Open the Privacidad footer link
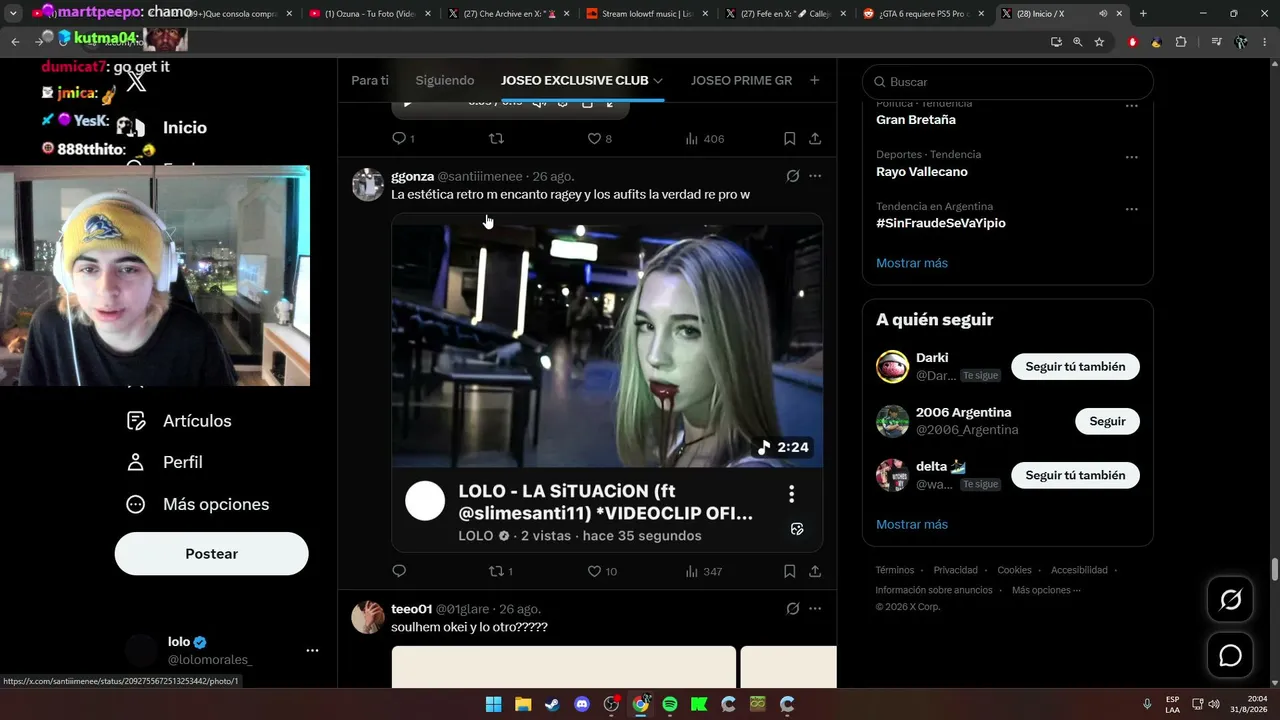 tap(956, 570)
